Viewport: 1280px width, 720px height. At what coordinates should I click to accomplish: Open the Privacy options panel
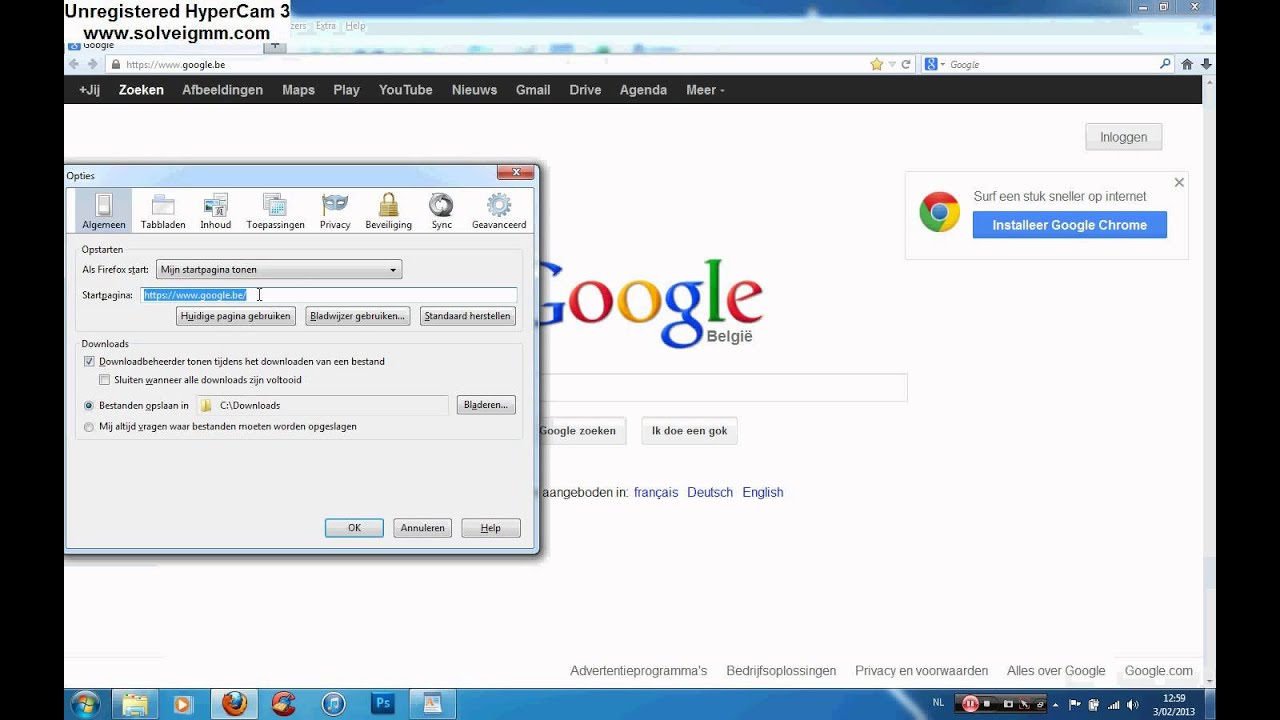click(x=335, y=211)
